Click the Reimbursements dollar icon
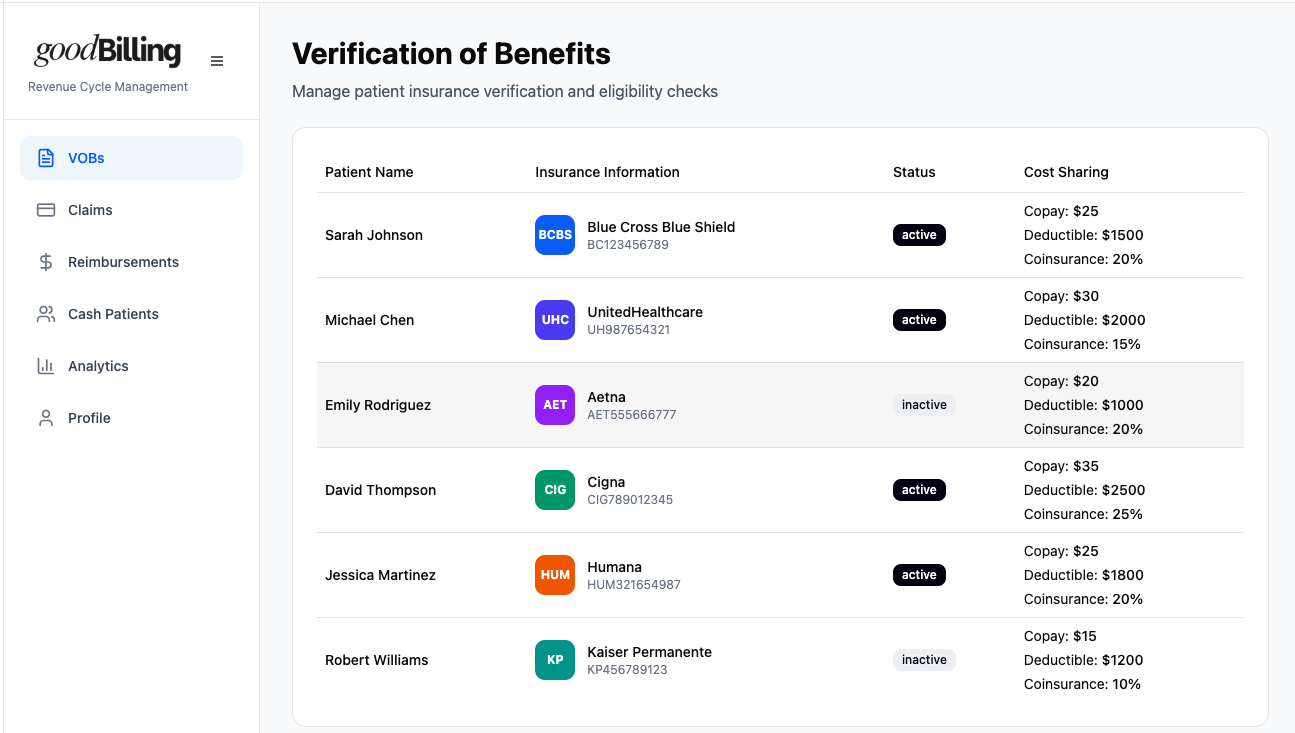 [46, 262]
